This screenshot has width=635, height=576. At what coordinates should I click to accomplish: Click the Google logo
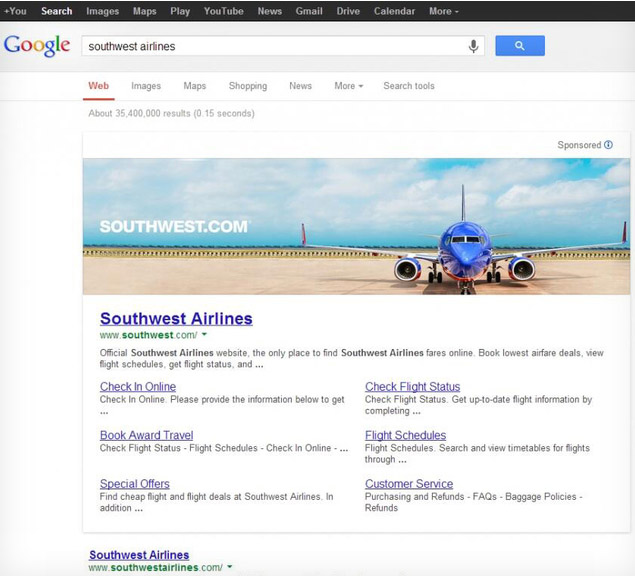pos(37,45)
